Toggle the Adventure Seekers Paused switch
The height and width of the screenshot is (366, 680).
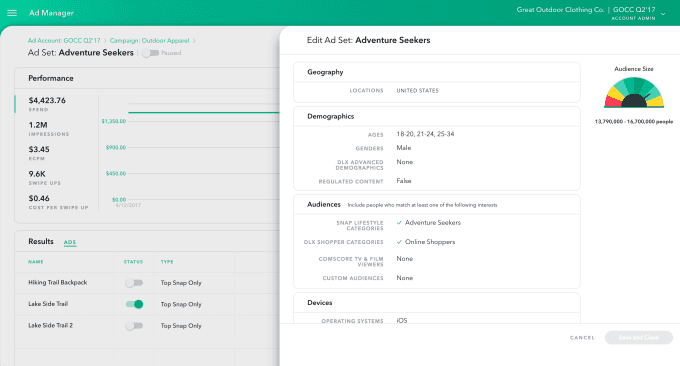(150, 53)
